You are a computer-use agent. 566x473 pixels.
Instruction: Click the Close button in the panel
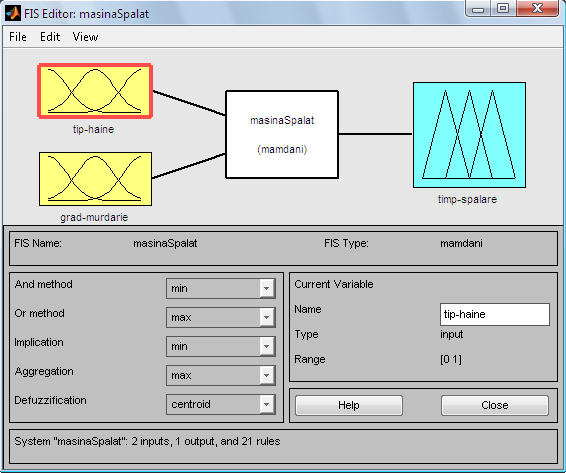[x=495, y=405]
